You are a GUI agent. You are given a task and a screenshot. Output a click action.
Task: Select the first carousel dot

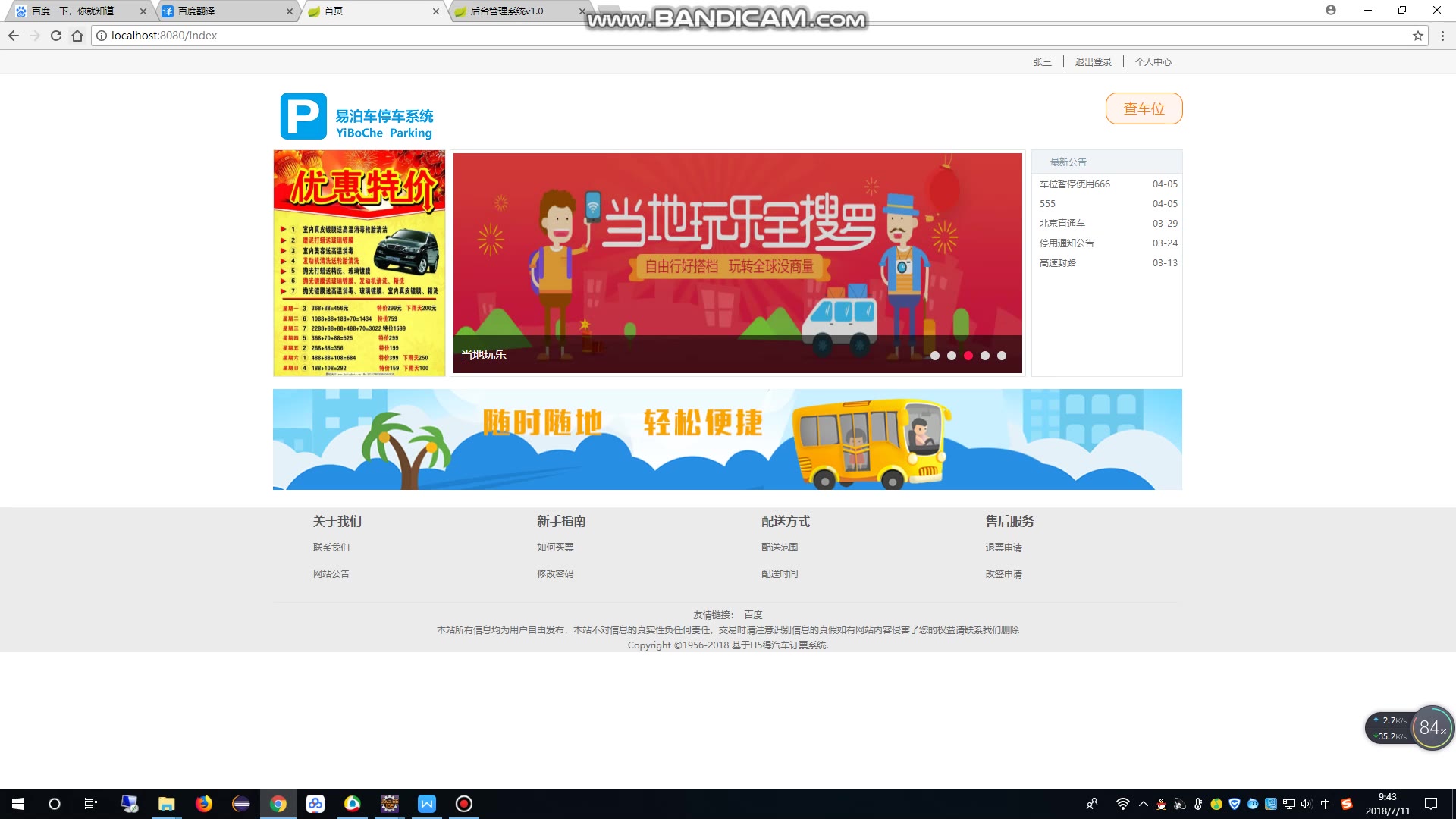tap(935, 356)
